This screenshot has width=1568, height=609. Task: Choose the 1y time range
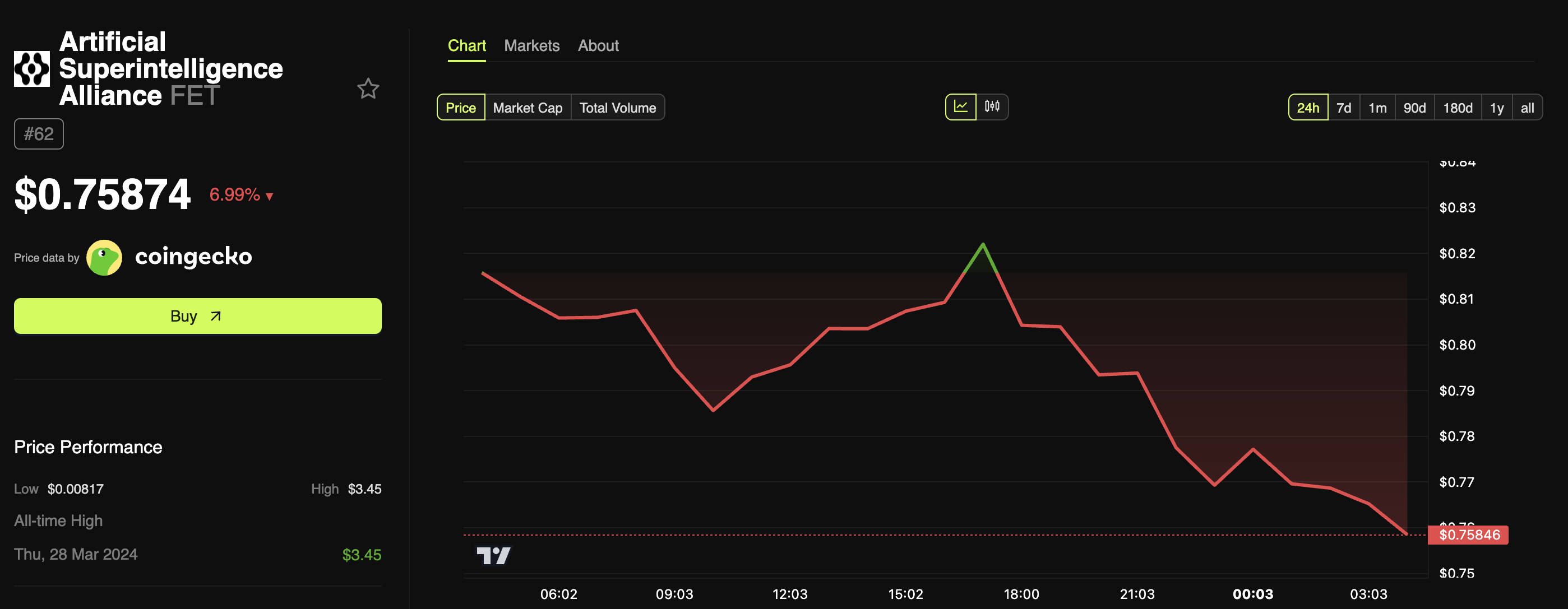pyautogui.click(x=1496, y=108)
